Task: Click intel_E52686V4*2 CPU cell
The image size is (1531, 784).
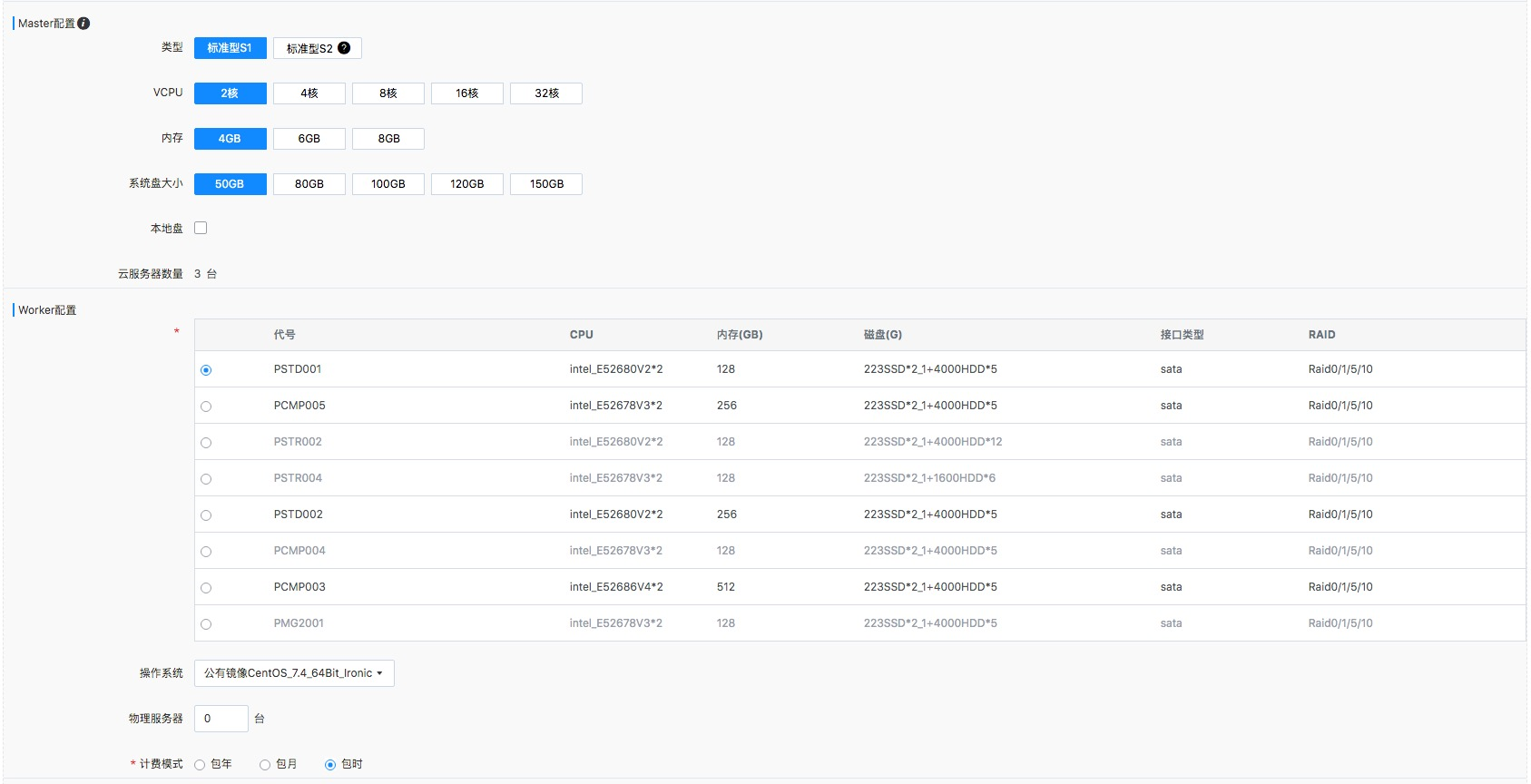Action: [x=616, y=587]
